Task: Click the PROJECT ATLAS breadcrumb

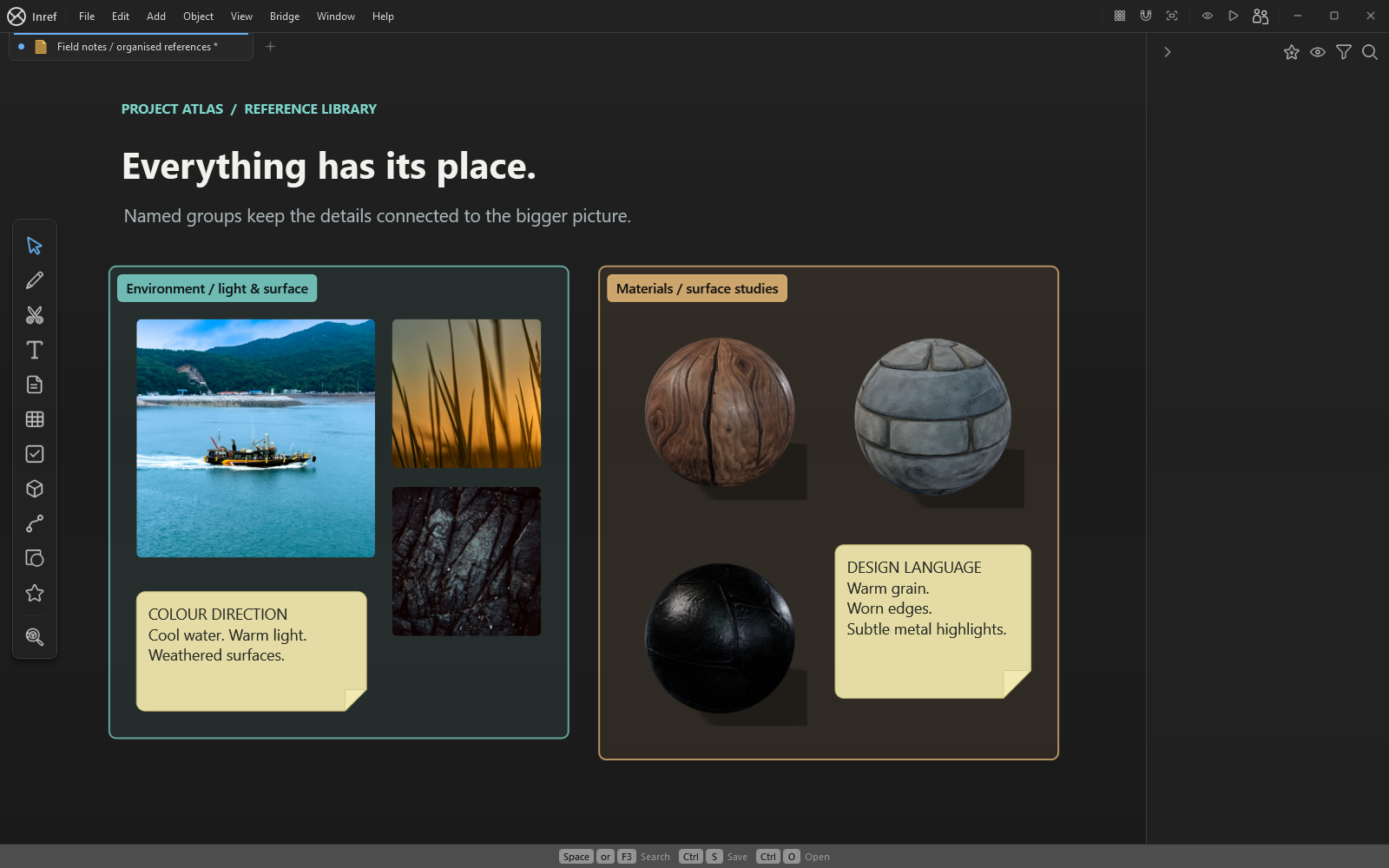Action: pyautogui.click(x=172, y=109)
